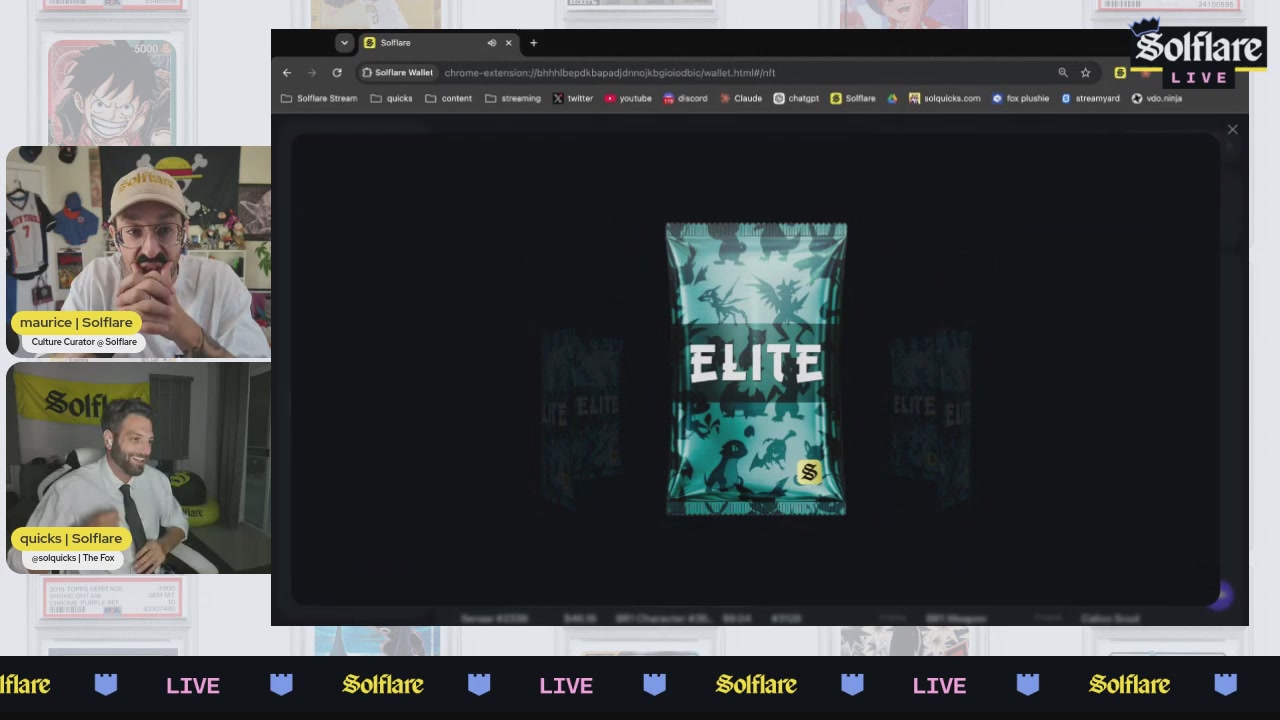
Task: Open the tab search dropdown chevron
Action: (344, 43)
